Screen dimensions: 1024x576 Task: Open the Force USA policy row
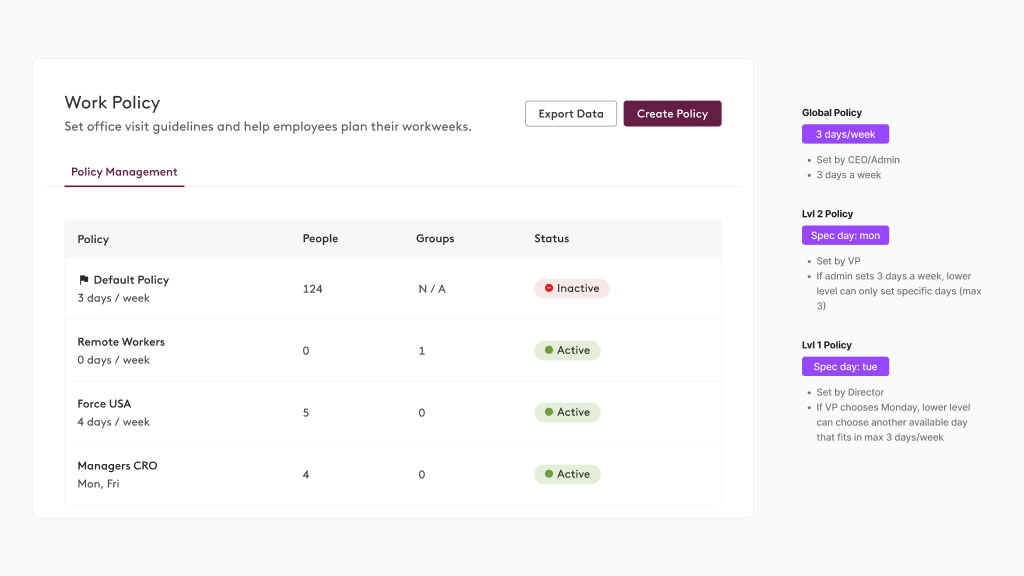(104, 404)
